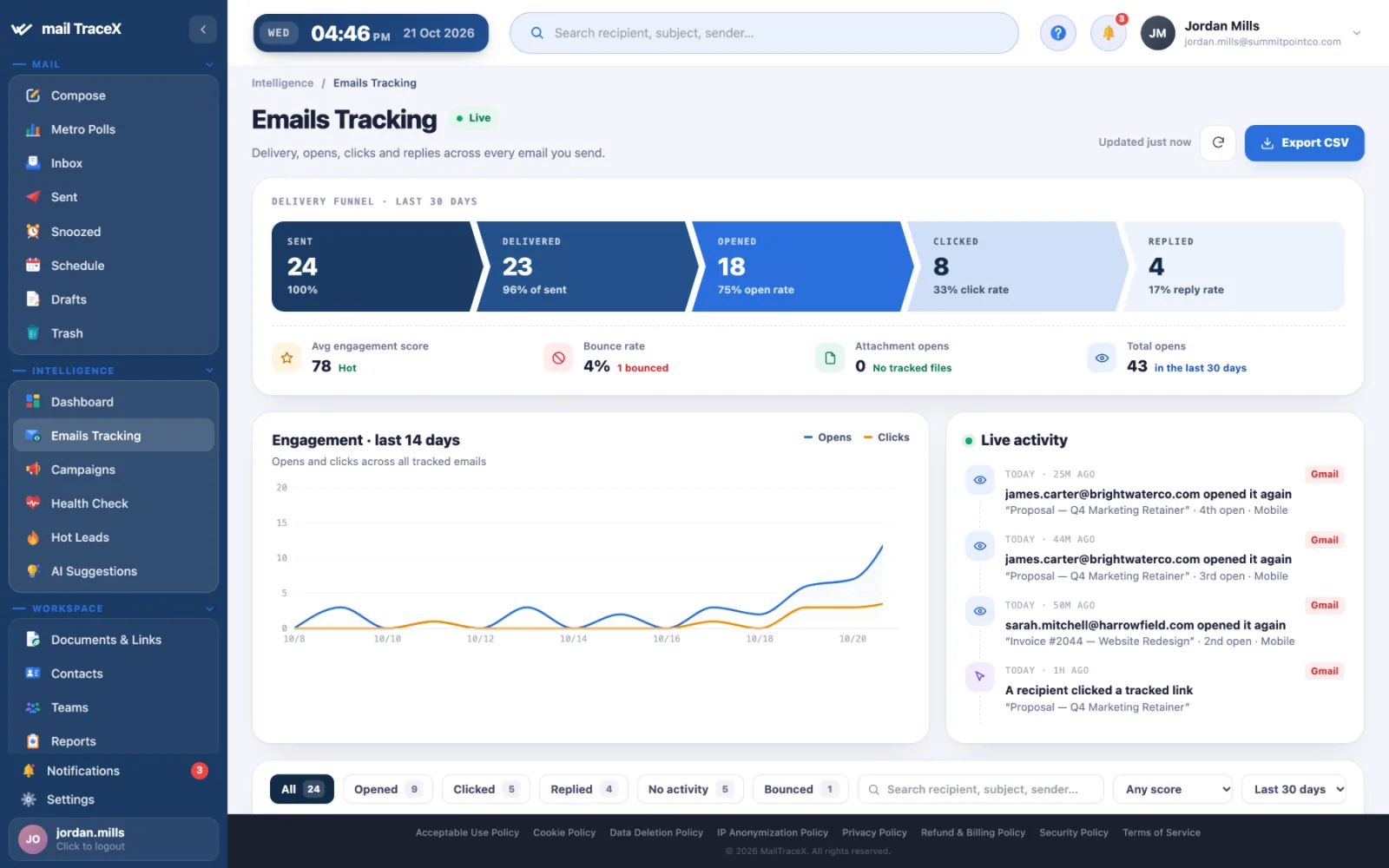Viewport: 1389px width, 868px height.
Task: Click the Intelligence breadcrumb link
Action: click(282, 83)
